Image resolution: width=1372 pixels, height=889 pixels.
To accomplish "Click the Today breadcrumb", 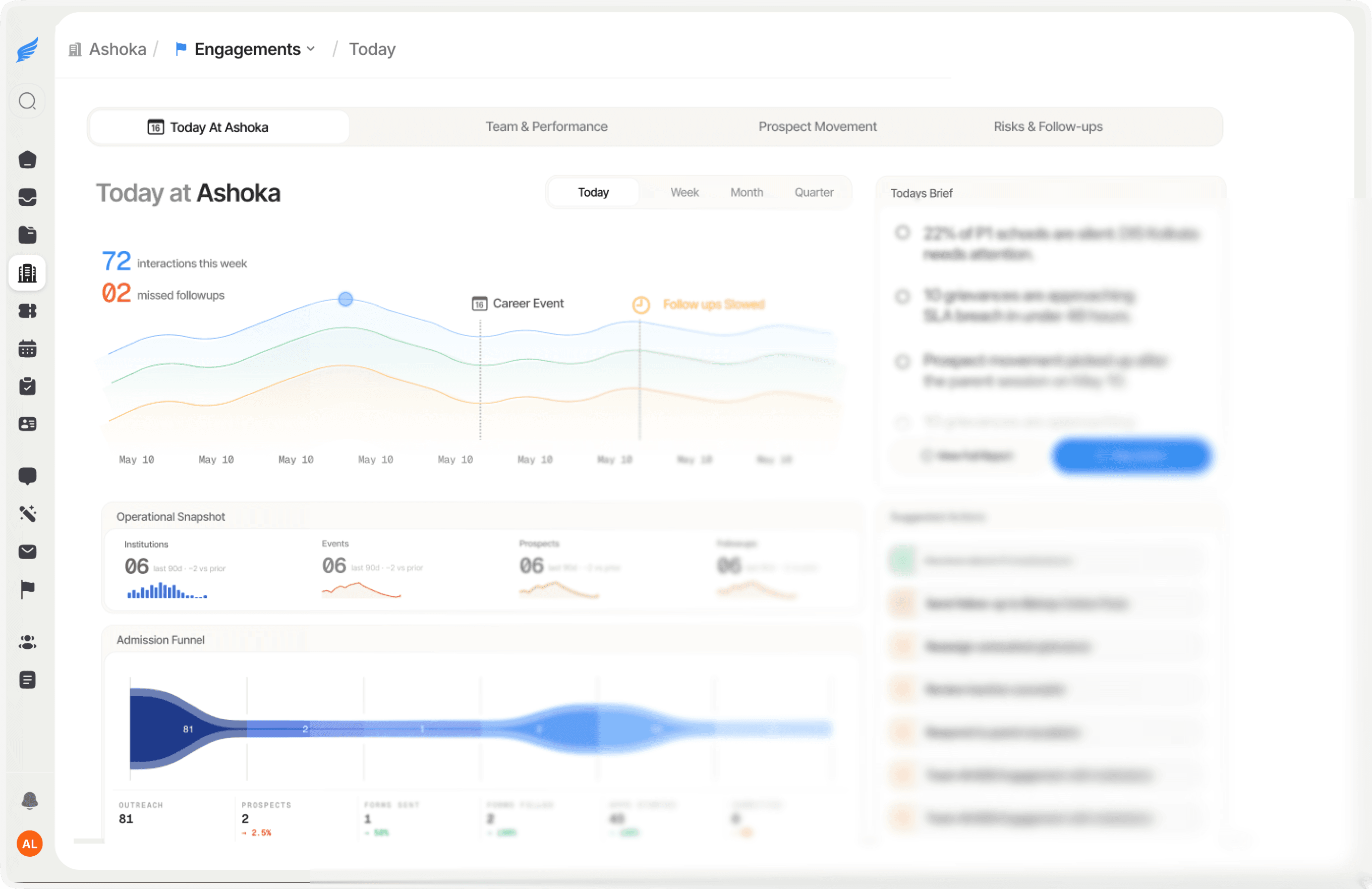I will tap(372, 49).
